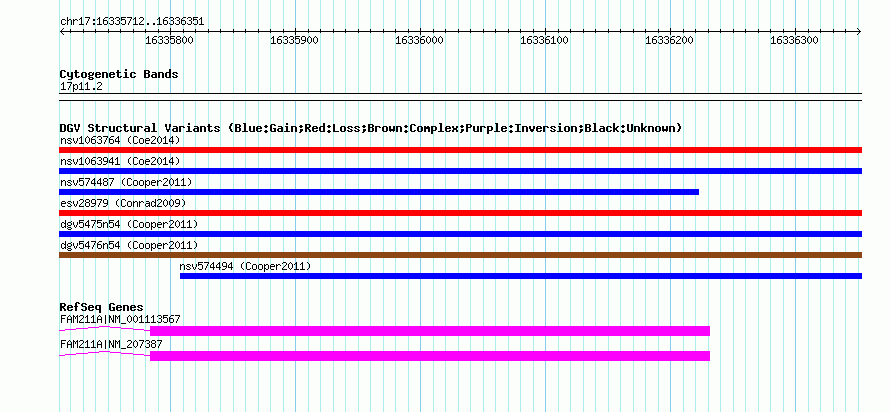
Task: Select the 17p11.2 band label
Action: pyautogui.click(x=81, y=87)
